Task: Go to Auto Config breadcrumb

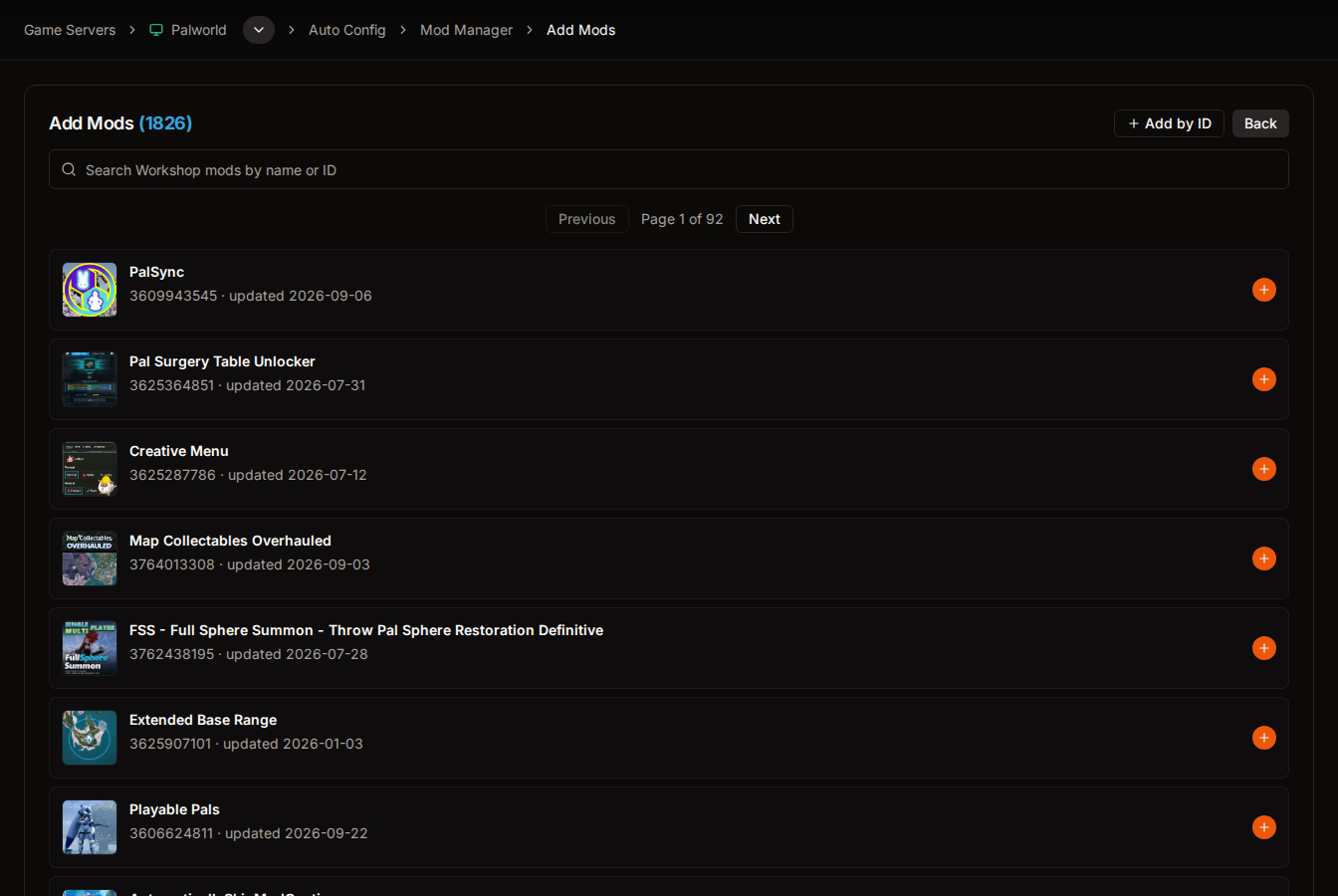Action: click(x=346, y=30)
